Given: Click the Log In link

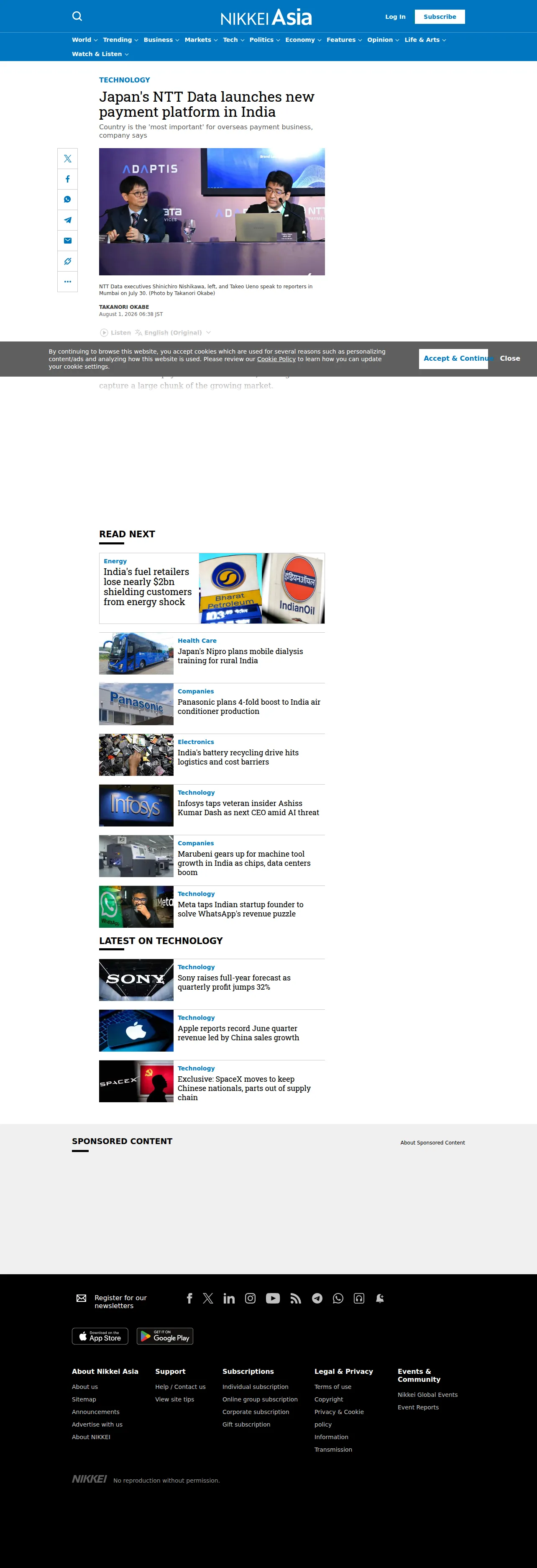Looking at the screenshot, I should point(395,17).
